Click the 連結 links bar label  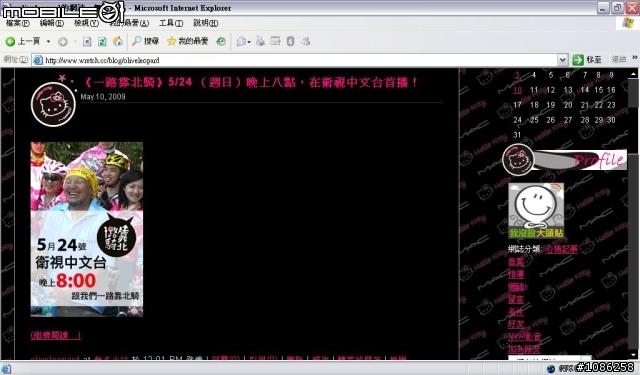click(619, 60)
